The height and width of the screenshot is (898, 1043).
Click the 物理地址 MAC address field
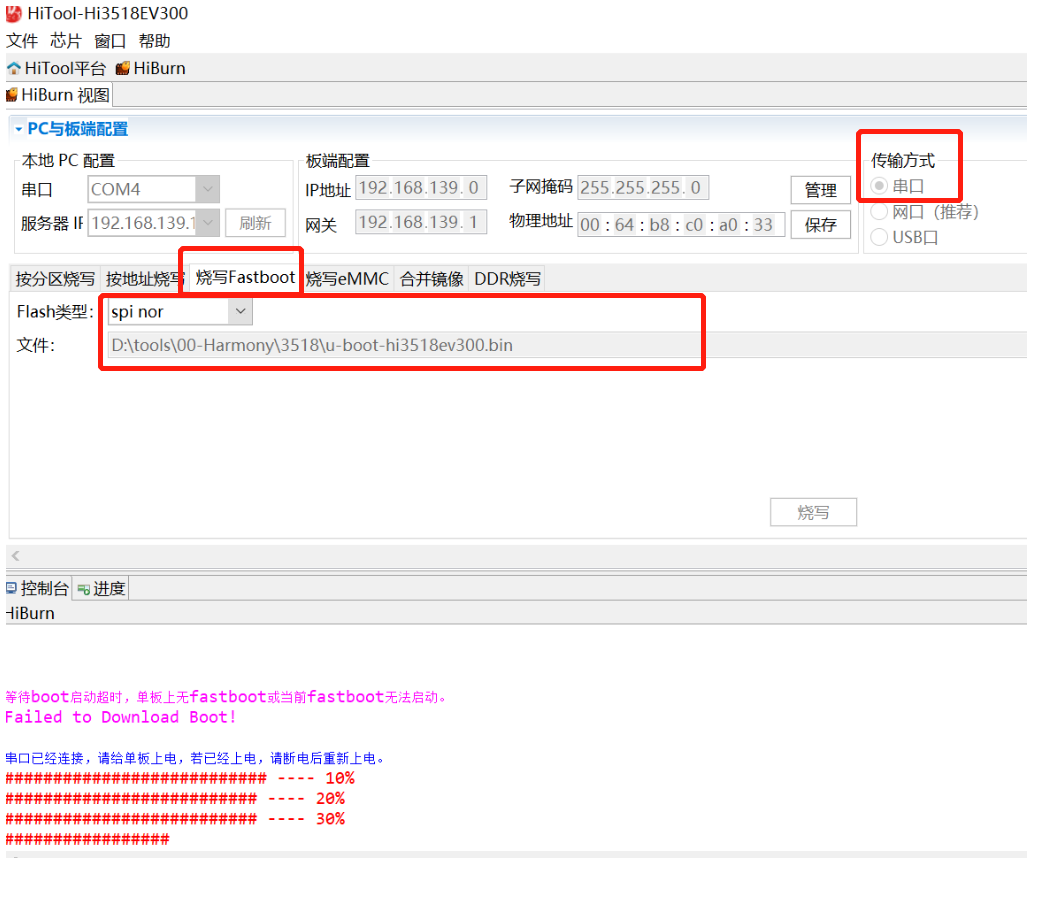coord(681,225)
